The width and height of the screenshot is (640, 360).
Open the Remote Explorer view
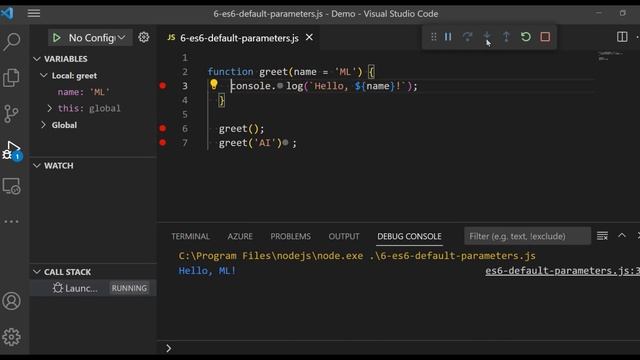(x=11, y=186)
